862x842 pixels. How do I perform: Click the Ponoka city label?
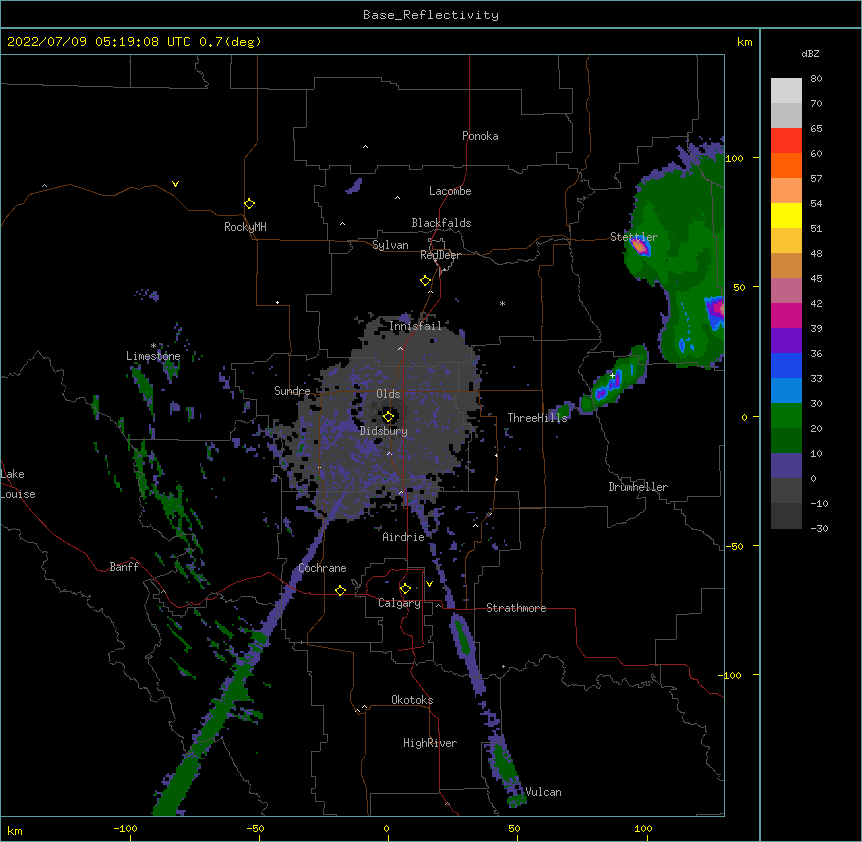click(480, 136)
